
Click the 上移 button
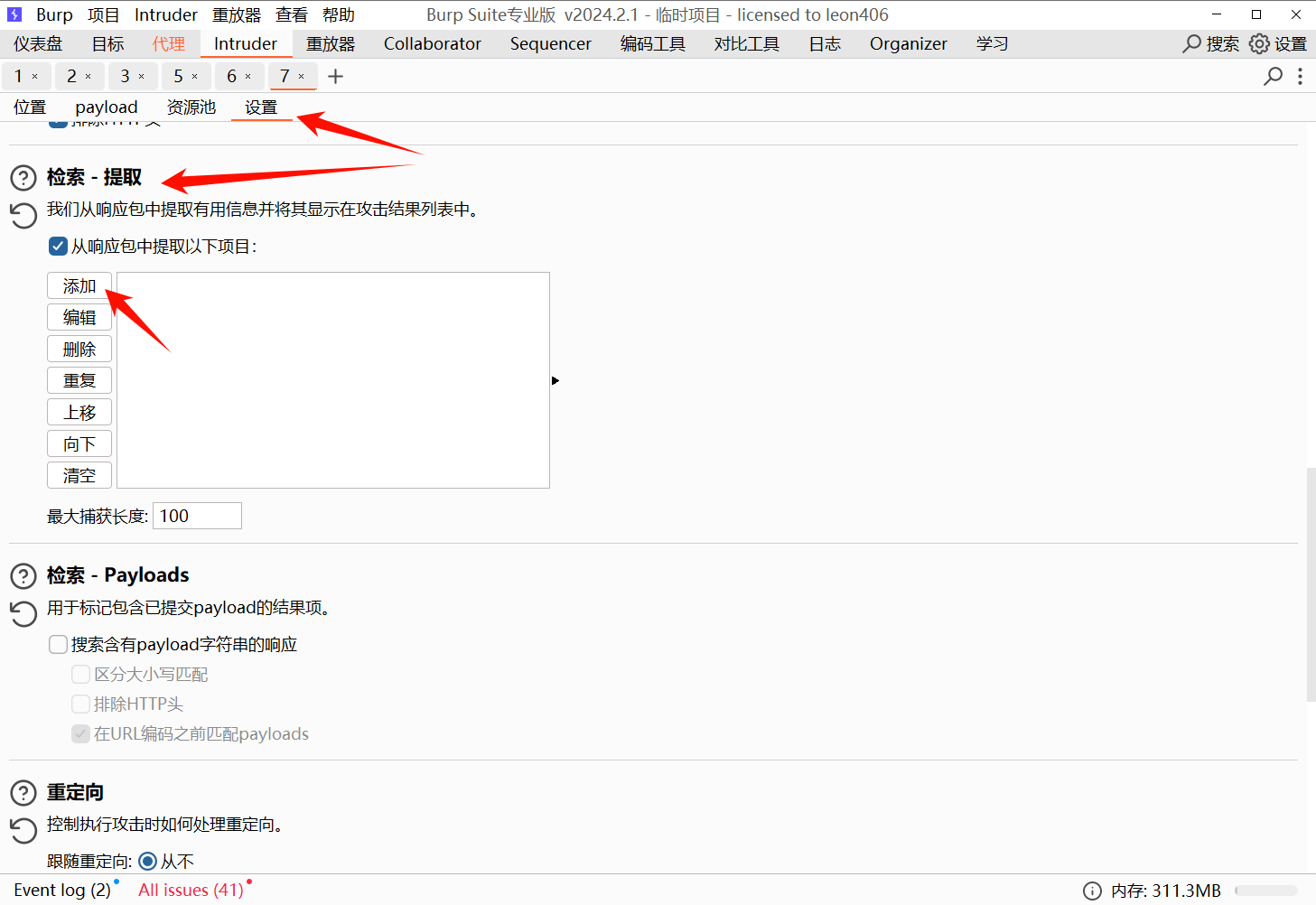79,412
